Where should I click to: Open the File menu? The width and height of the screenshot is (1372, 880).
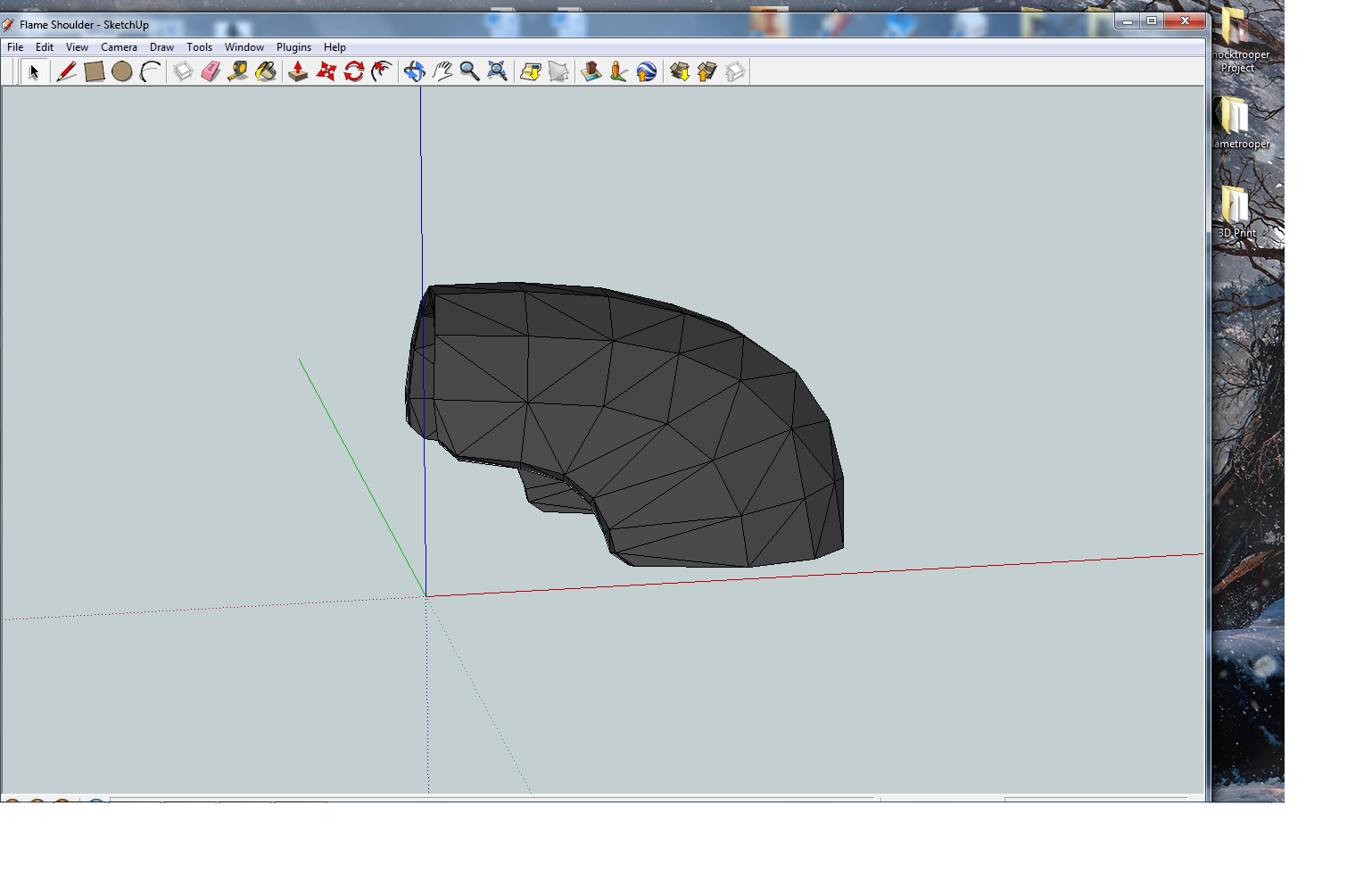[x=15, y=47]
